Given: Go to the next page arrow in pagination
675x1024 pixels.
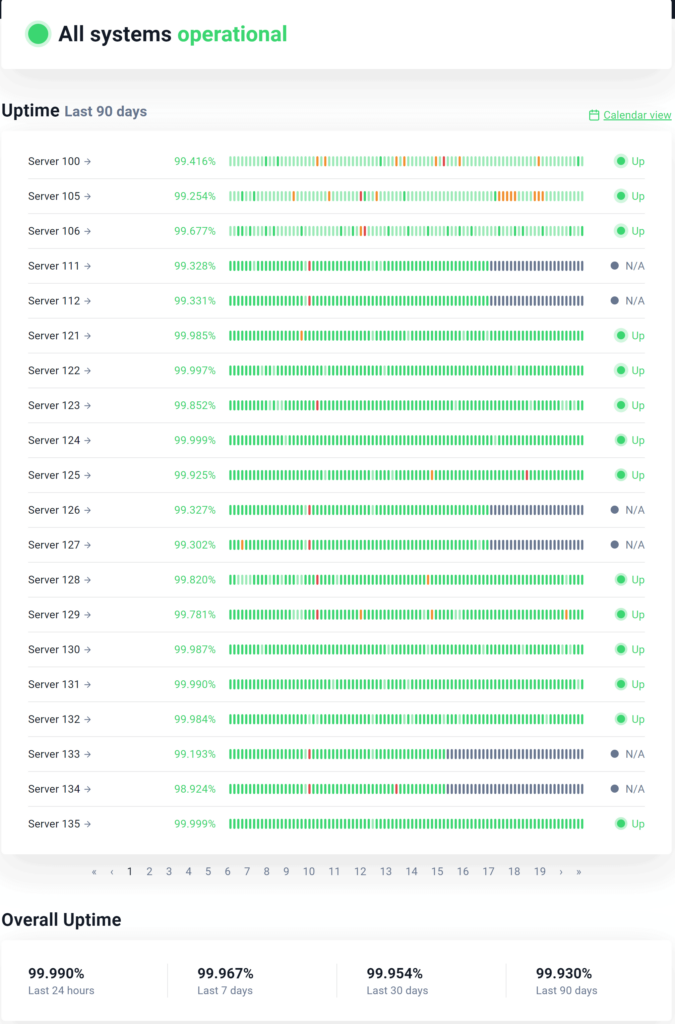Looking at the screenshot, I should tap(561, 872).
